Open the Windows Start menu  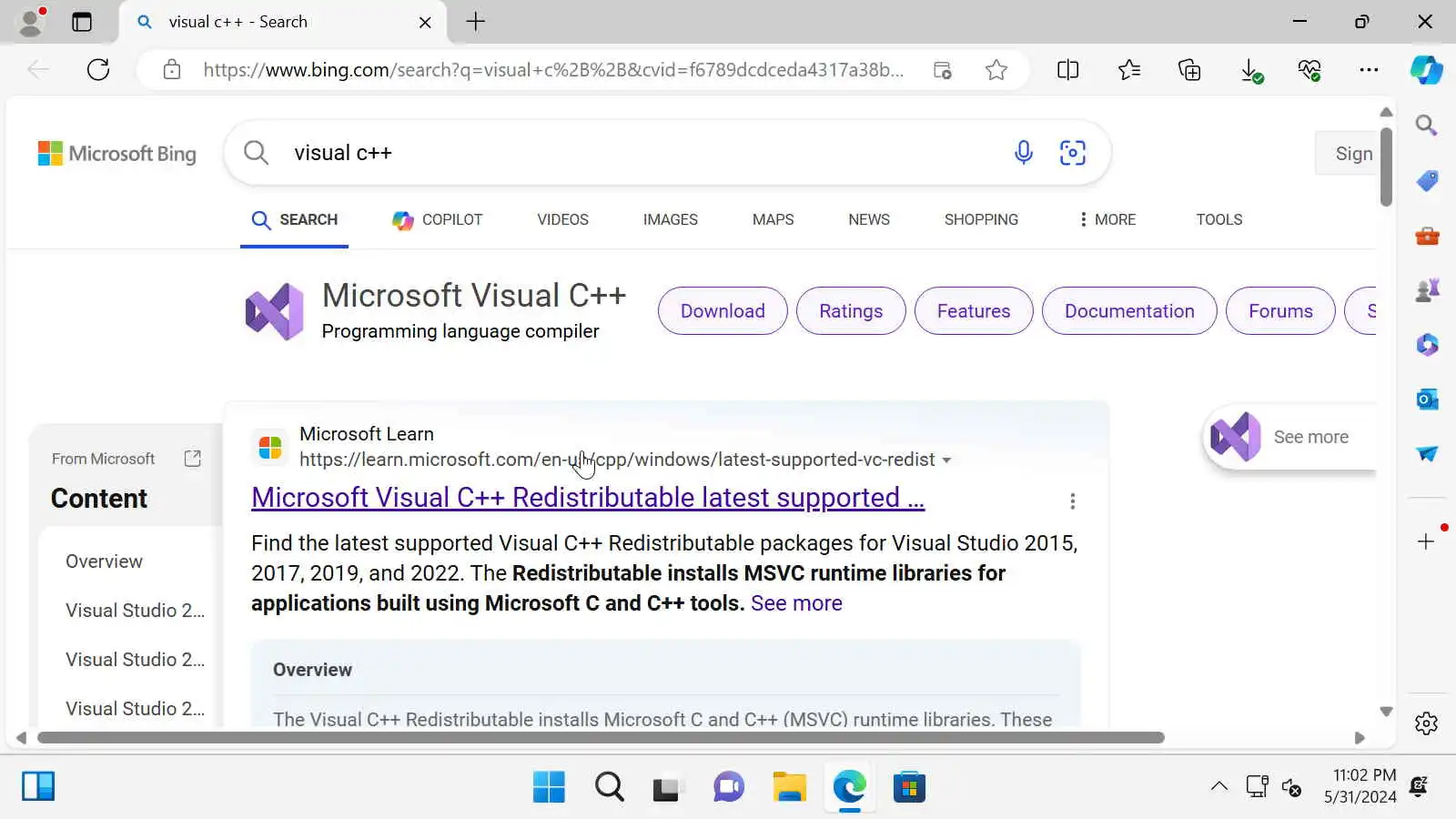pyautogui.click(x=549, y=786)
